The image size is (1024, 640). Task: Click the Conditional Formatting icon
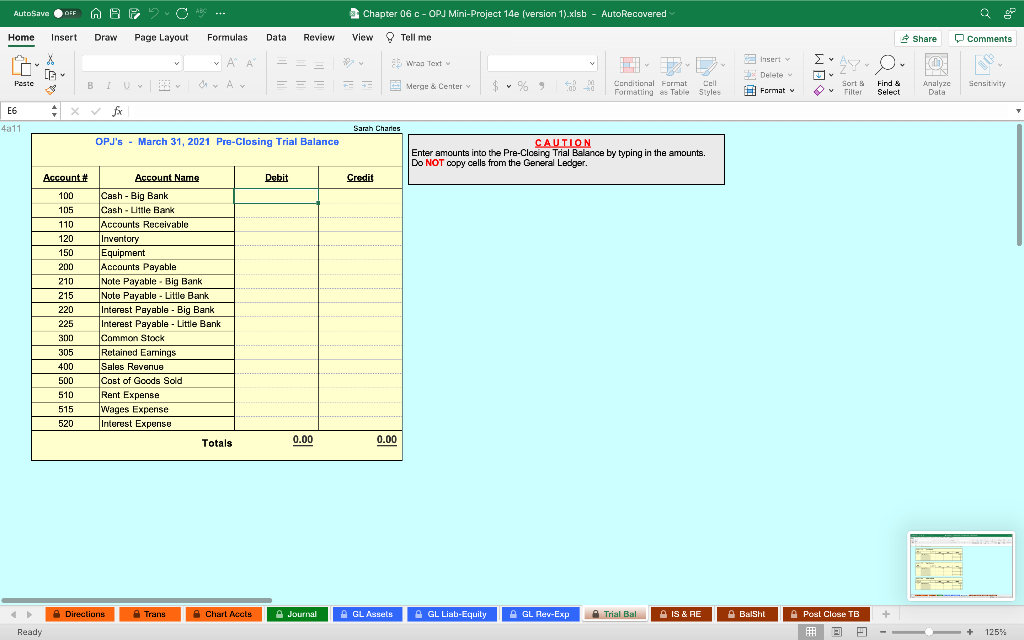[630, 65]
